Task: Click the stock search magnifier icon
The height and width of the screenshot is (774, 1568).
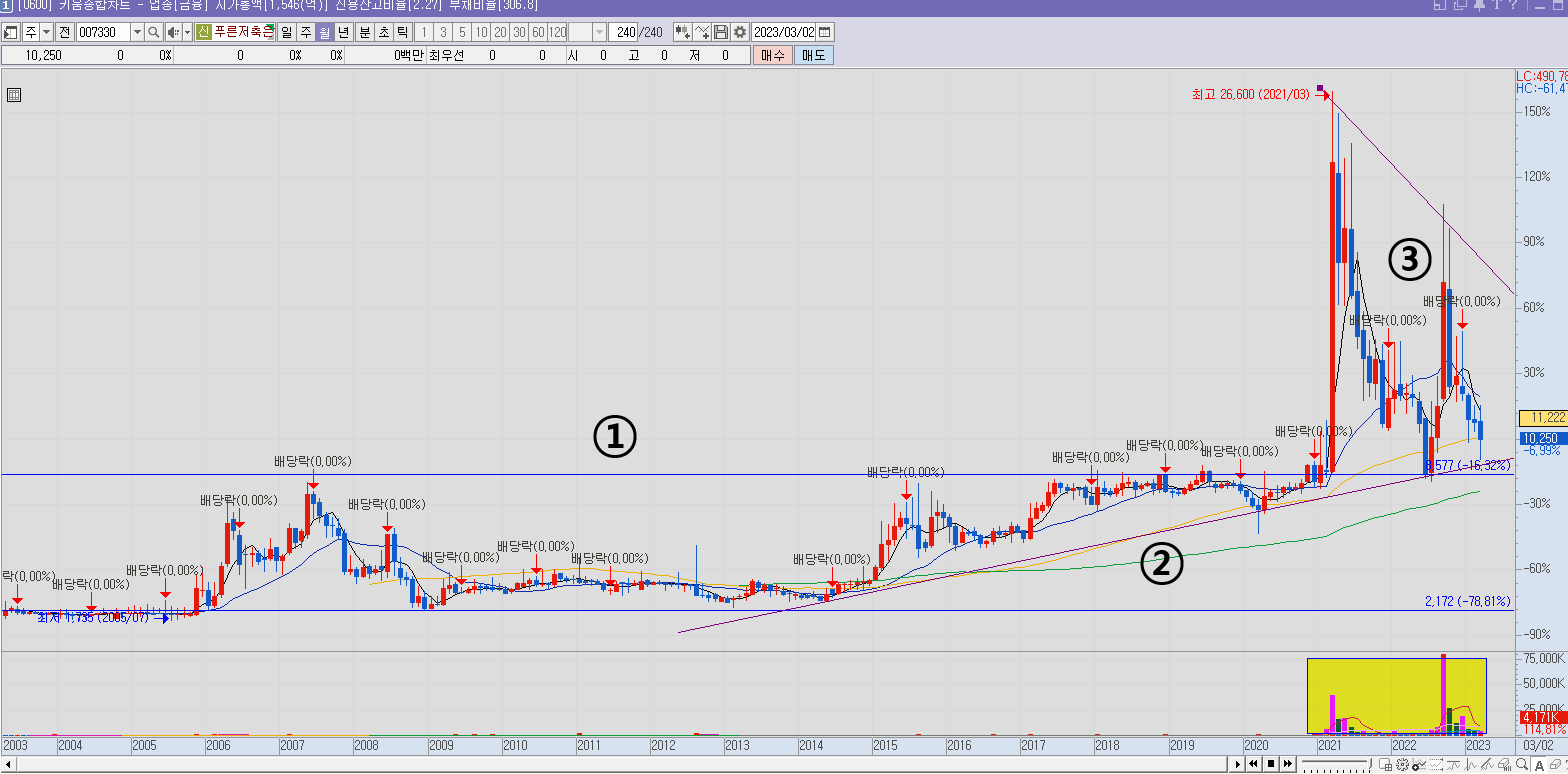Action: point(153,32)
